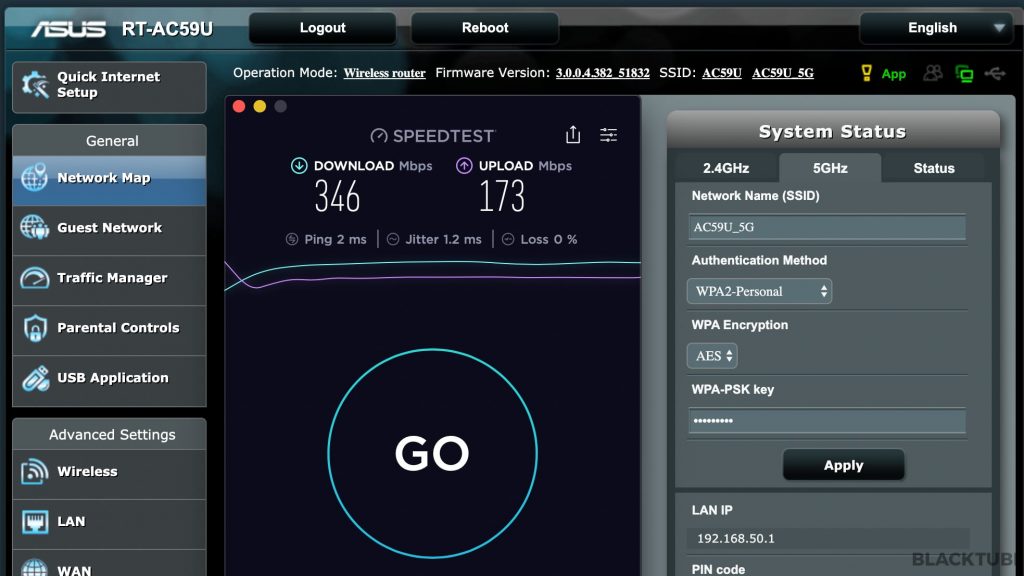Click the green network clients icon
Screen dimensions: 1024x576
click(964, 74)
